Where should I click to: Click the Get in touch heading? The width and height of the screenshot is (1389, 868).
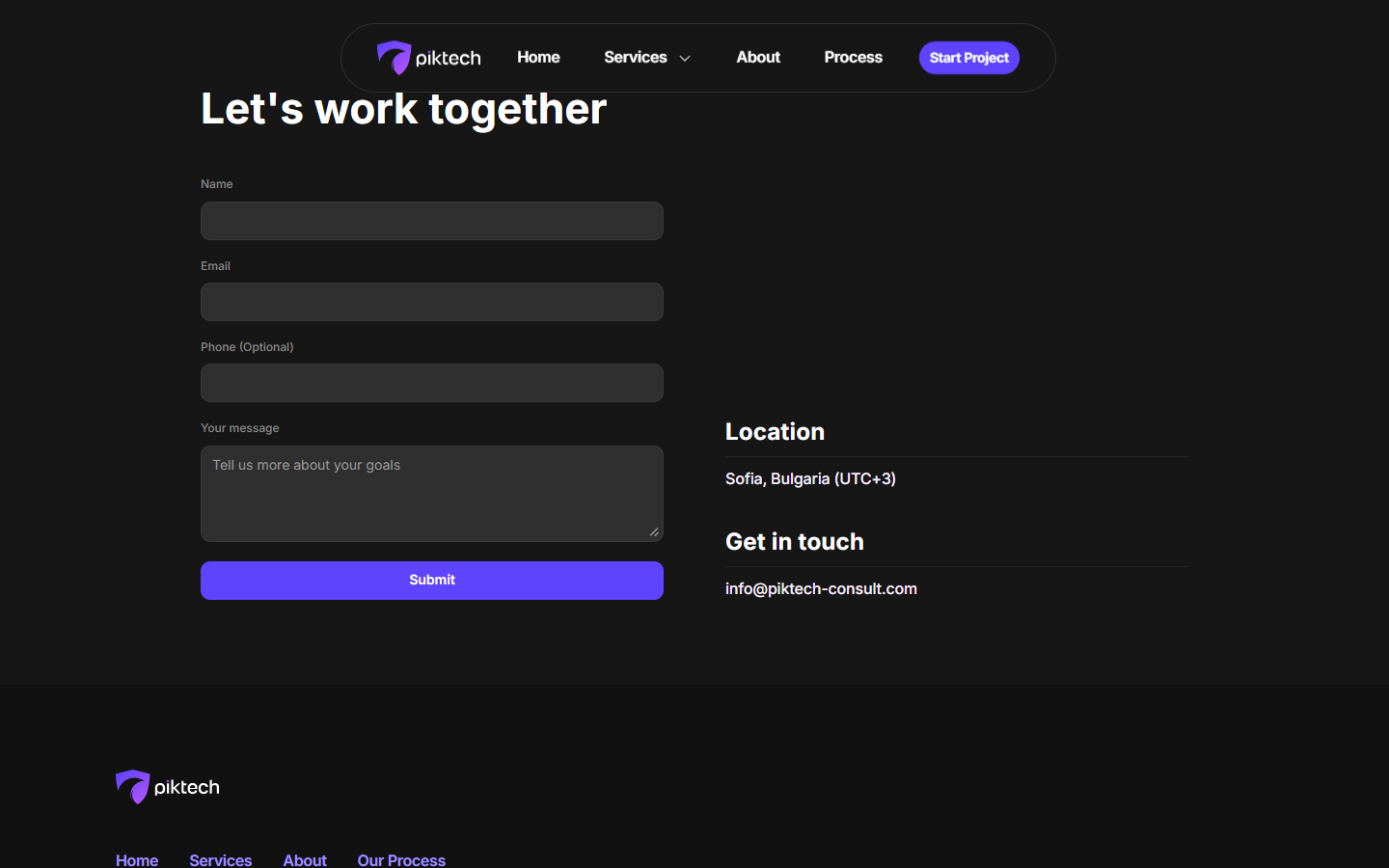pyautogui.click(x=795, y=542)
